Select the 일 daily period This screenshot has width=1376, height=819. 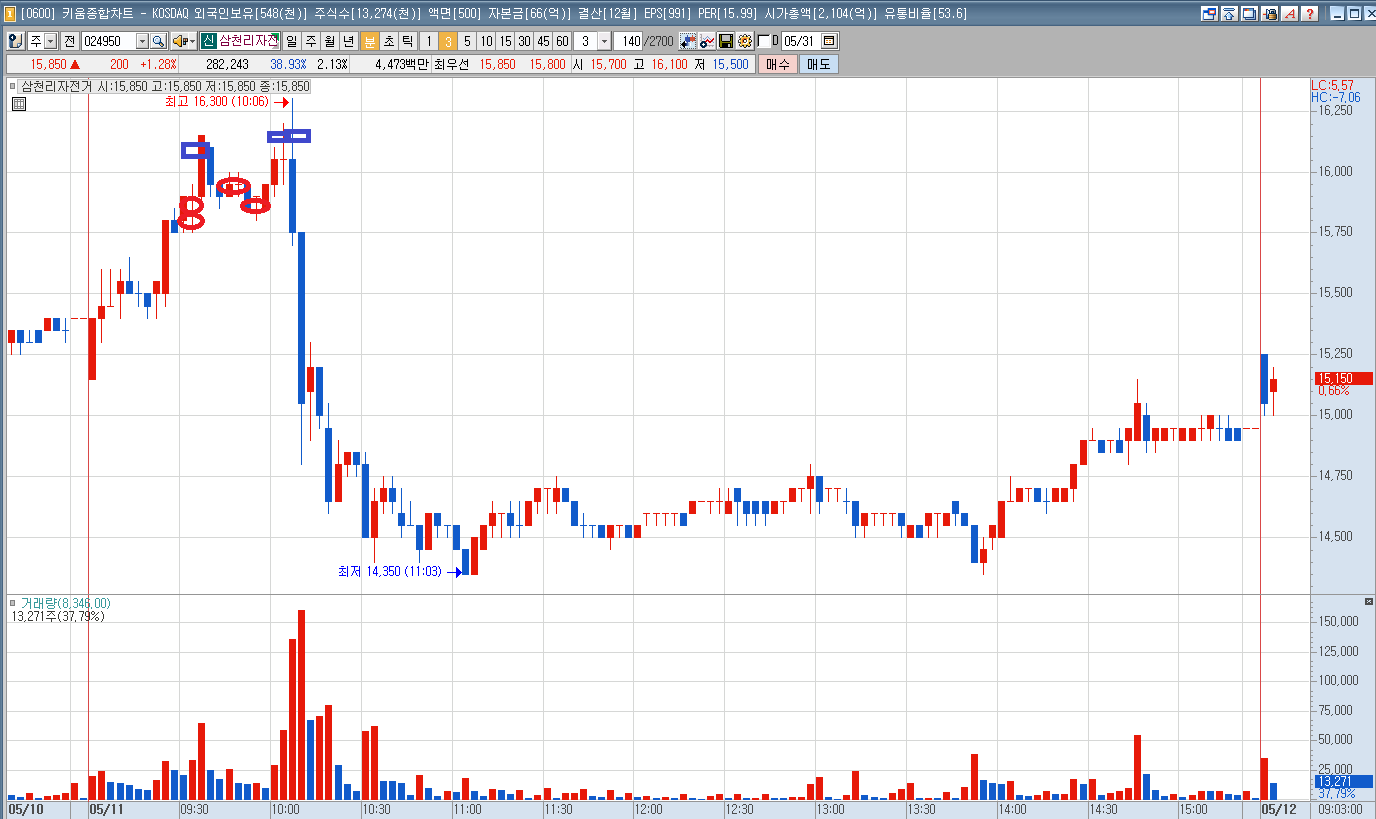[291, 41]
